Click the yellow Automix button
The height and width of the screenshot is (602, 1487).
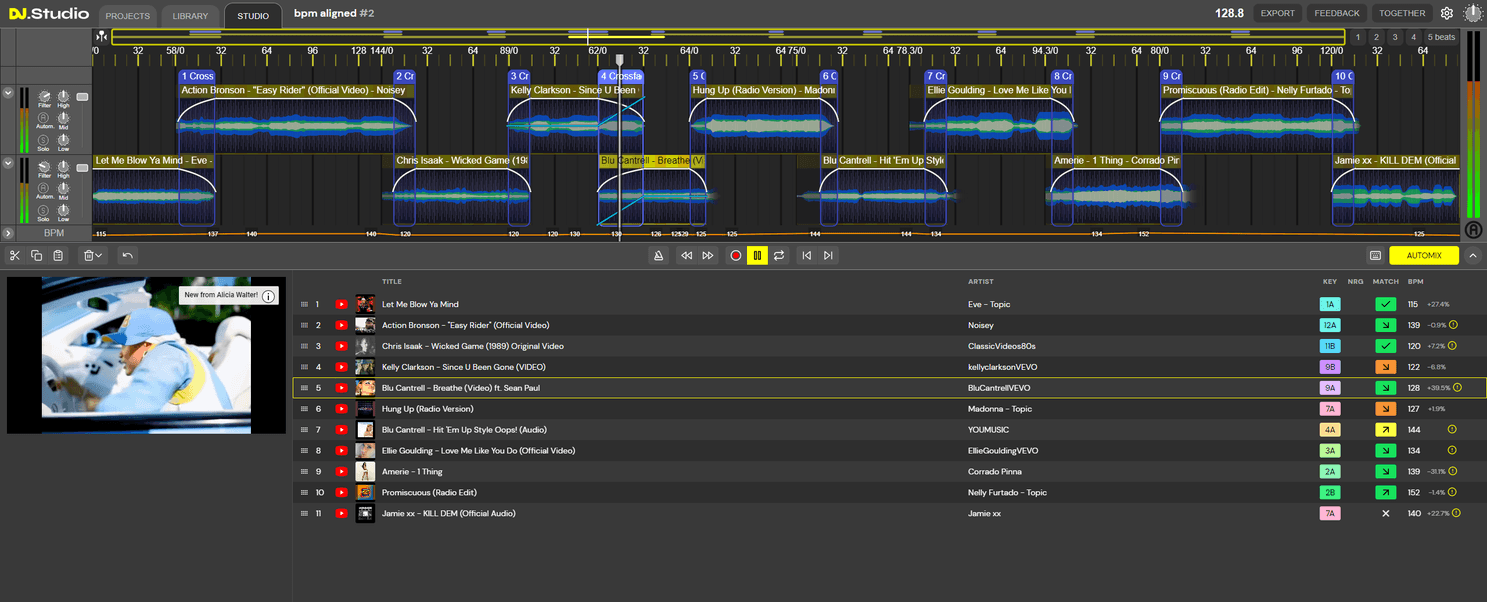1424,256
